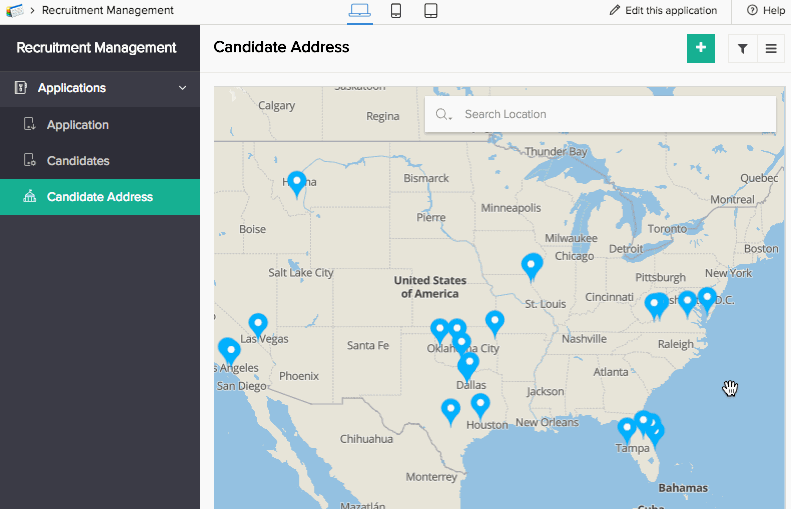This screenshot has height=509, width=791.
Task: Open the filter funnel icon
Action: (x=742, y=48)
